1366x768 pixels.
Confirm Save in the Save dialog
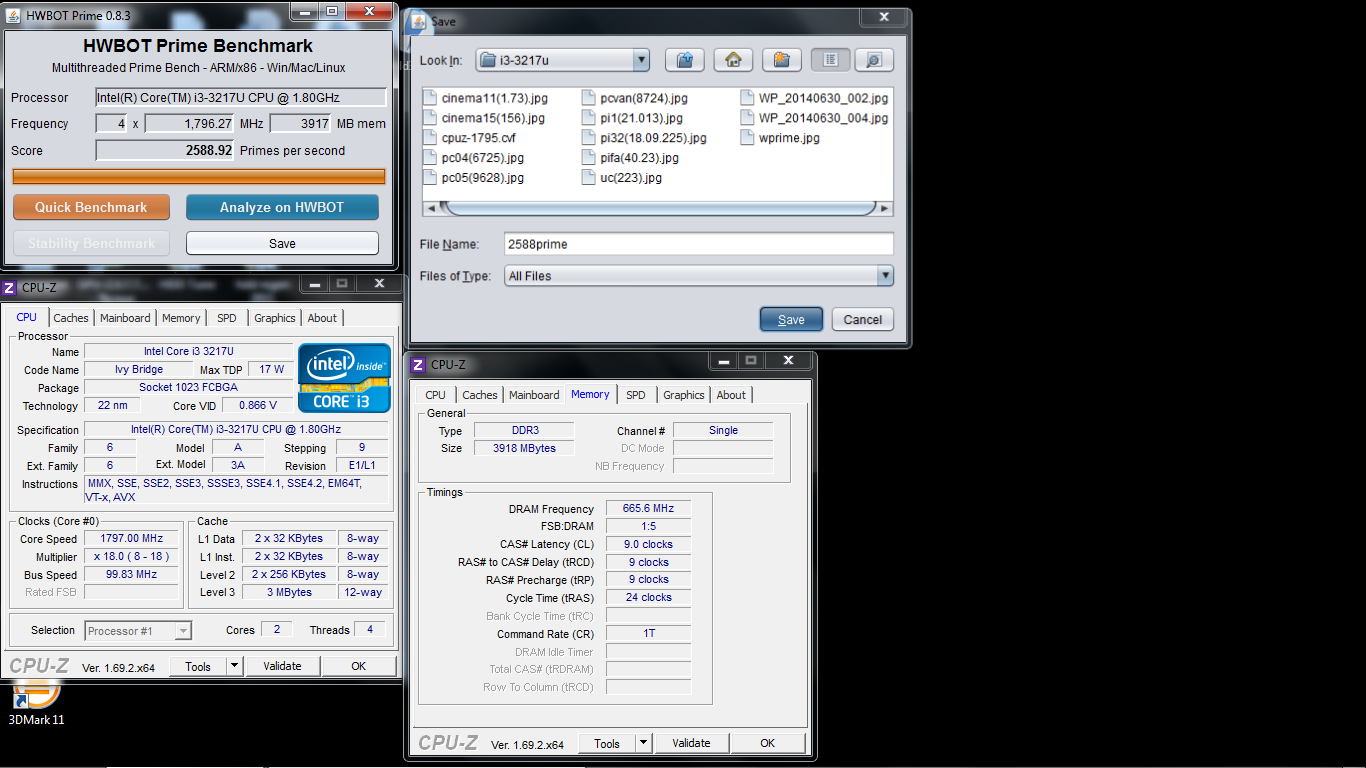pos(791,320)
